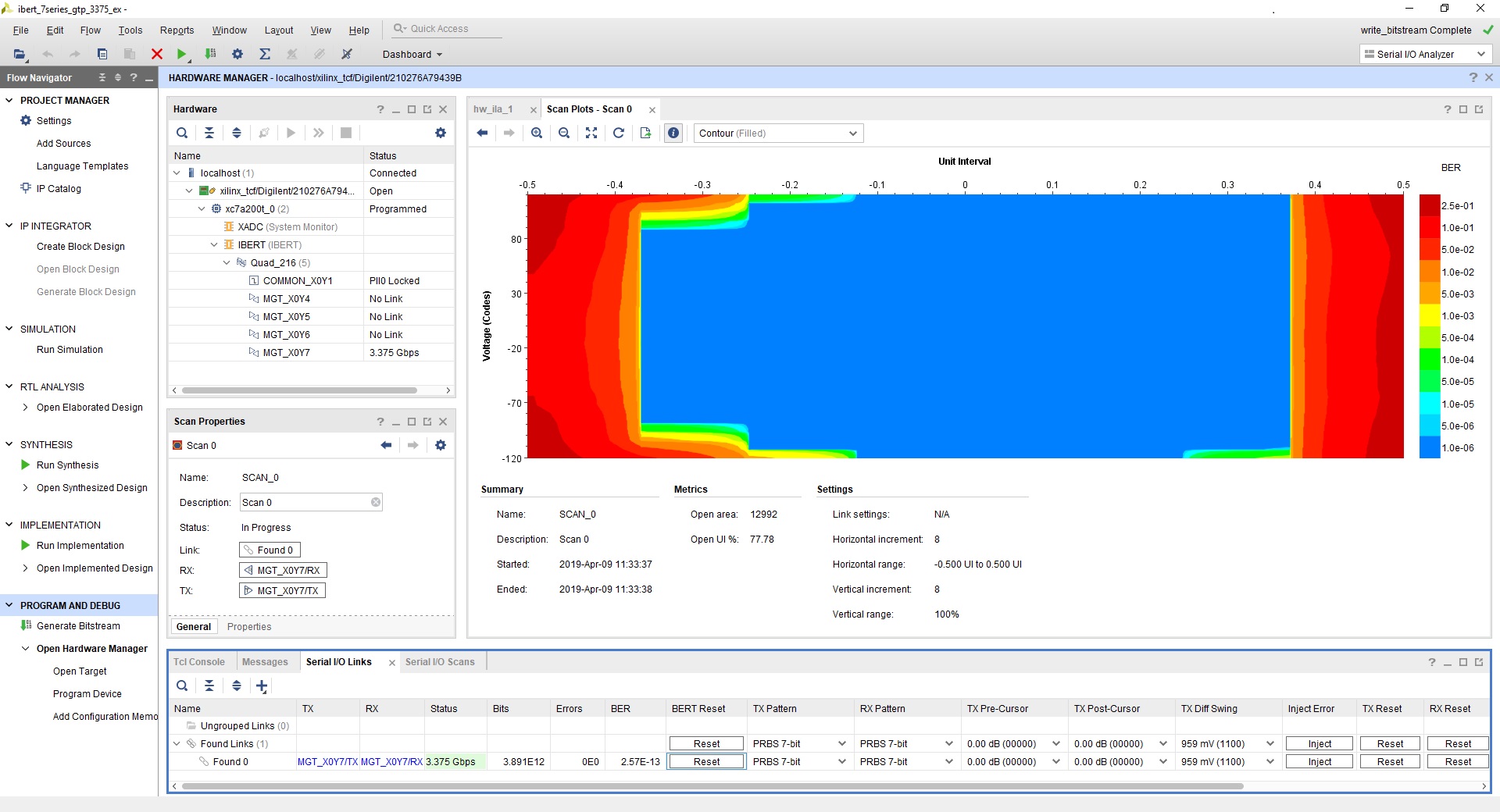Zoom in on the scan plot
This screenshot has width=1500, height=812.
point(537,133)
